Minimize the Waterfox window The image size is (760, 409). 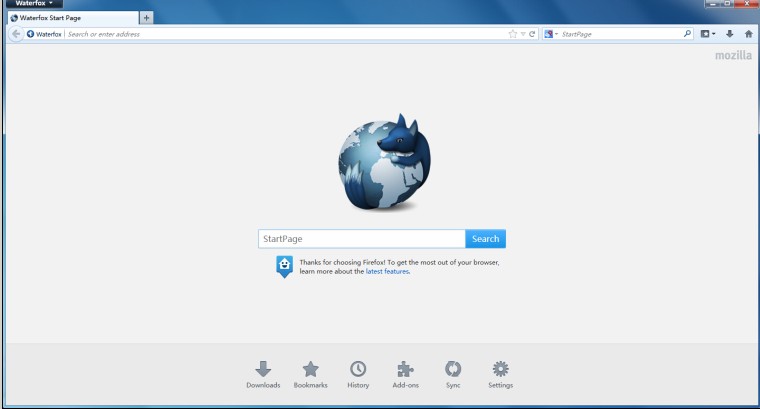pos(712,3)
